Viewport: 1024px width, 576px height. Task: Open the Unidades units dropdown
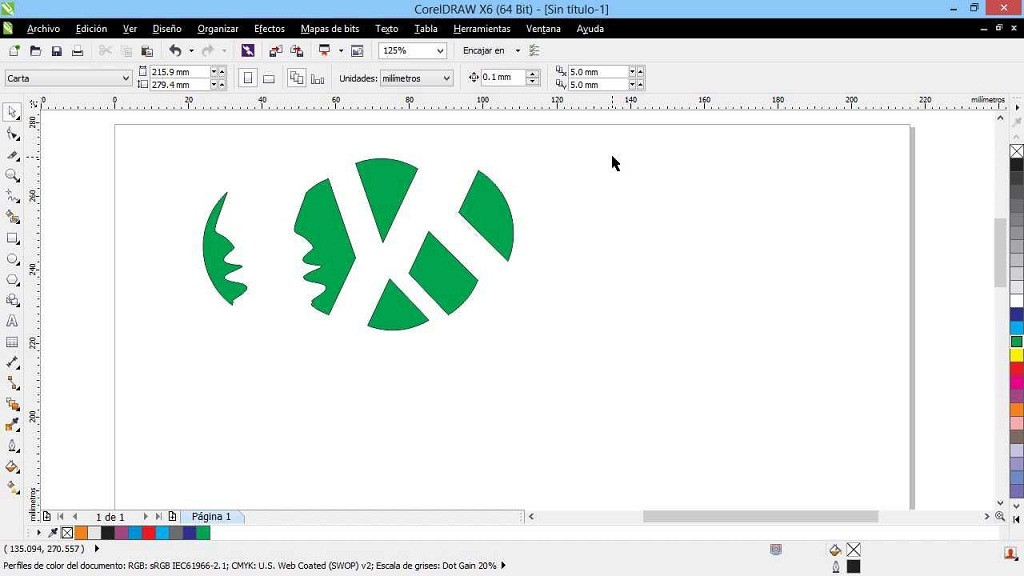[x=447, y=78]
